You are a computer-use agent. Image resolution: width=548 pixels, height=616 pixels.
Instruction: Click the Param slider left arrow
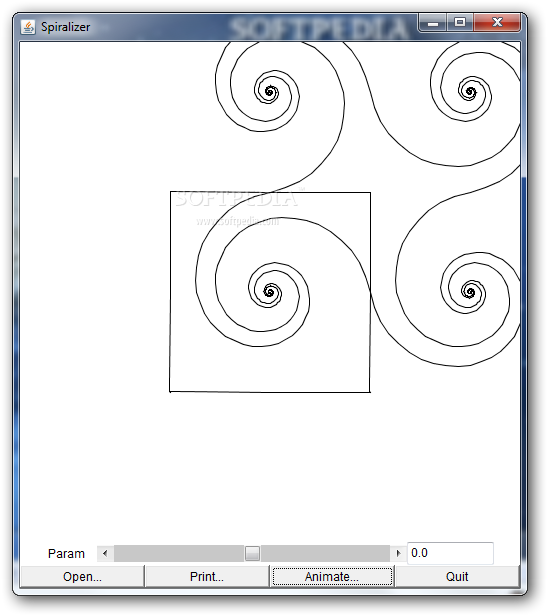tap(105, 553)
